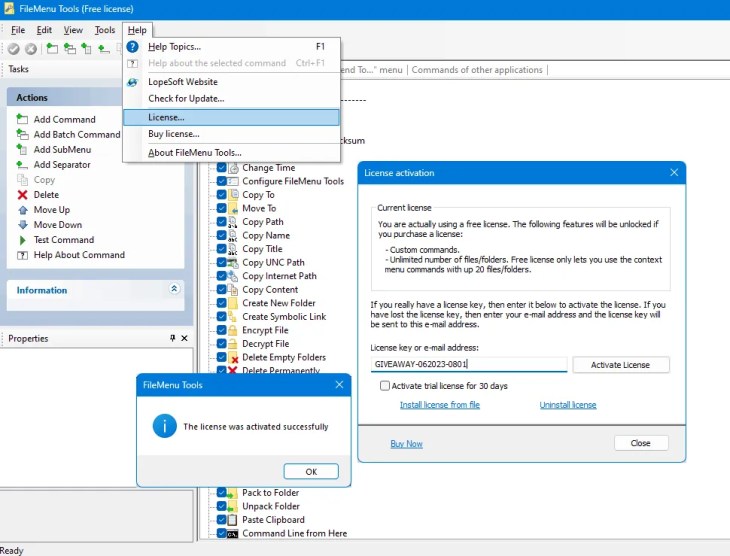Choose Buy license... menu item
Viewport: 730px width, 556px height.
pos(231,134)
